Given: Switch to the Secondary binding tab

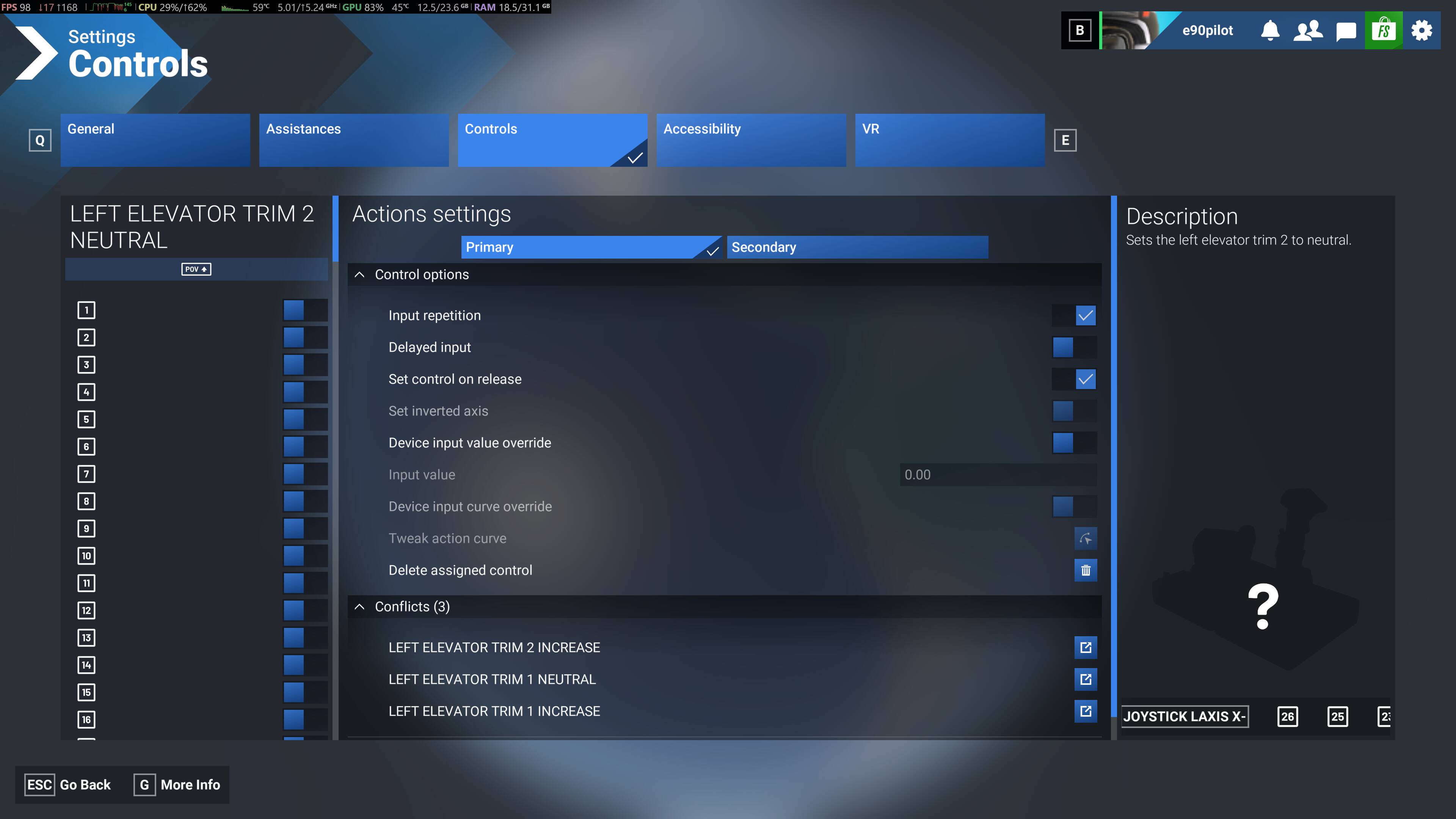Looking at the screenshot, I should [857, 247].
